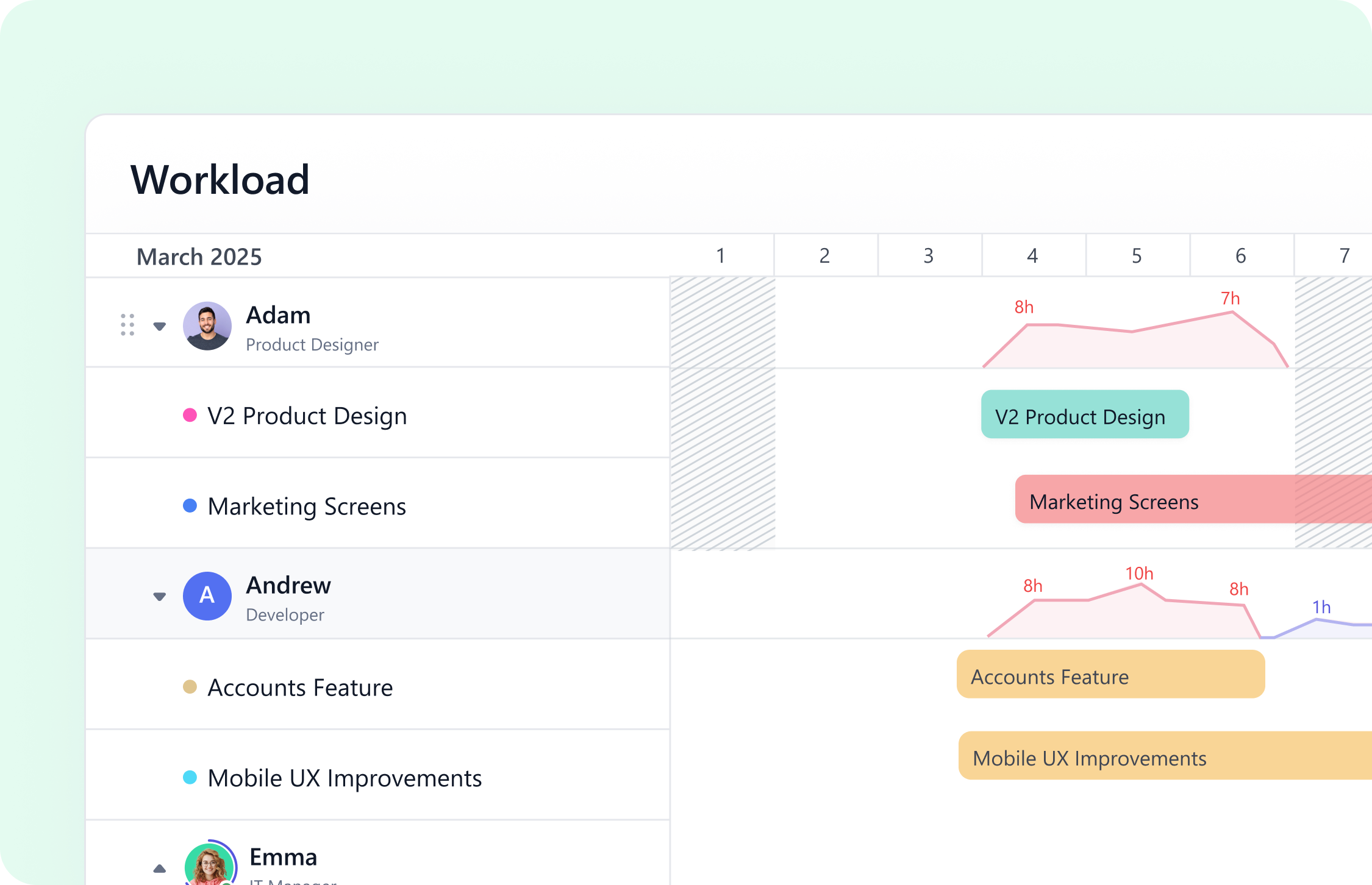The image size is (1372, 885).
Task: Click Emma's profile photo avatar
Action: point(209,865)
